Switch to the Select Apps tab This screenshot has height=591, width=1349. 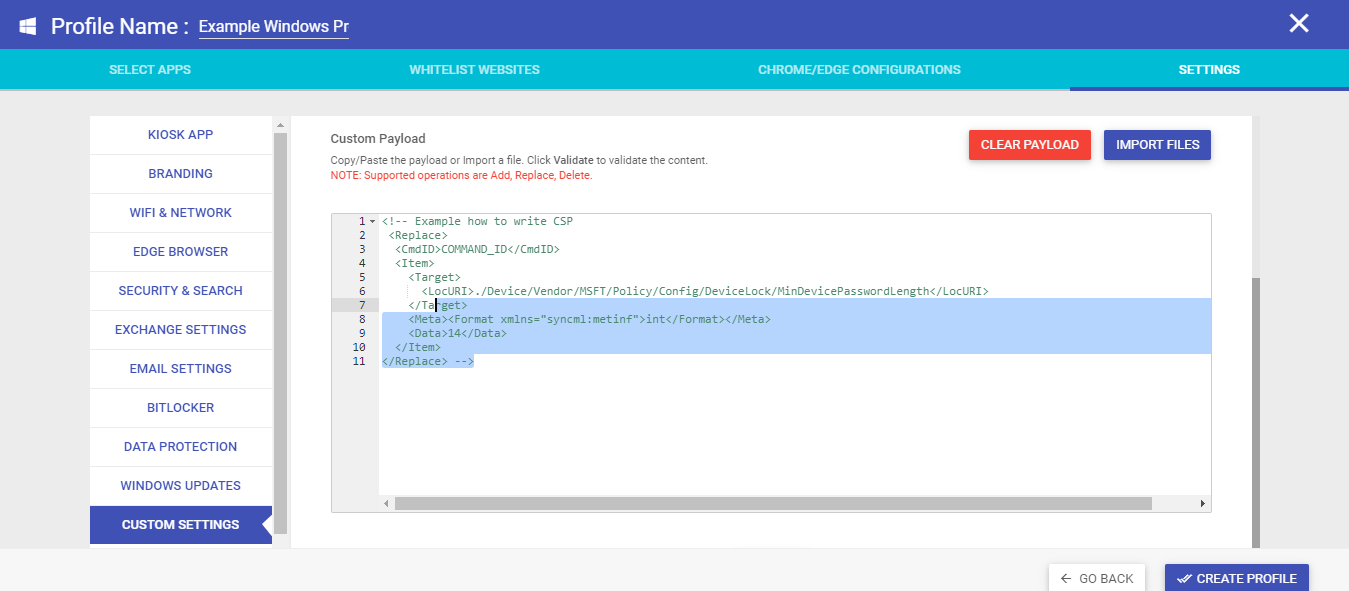pos(150,70)
